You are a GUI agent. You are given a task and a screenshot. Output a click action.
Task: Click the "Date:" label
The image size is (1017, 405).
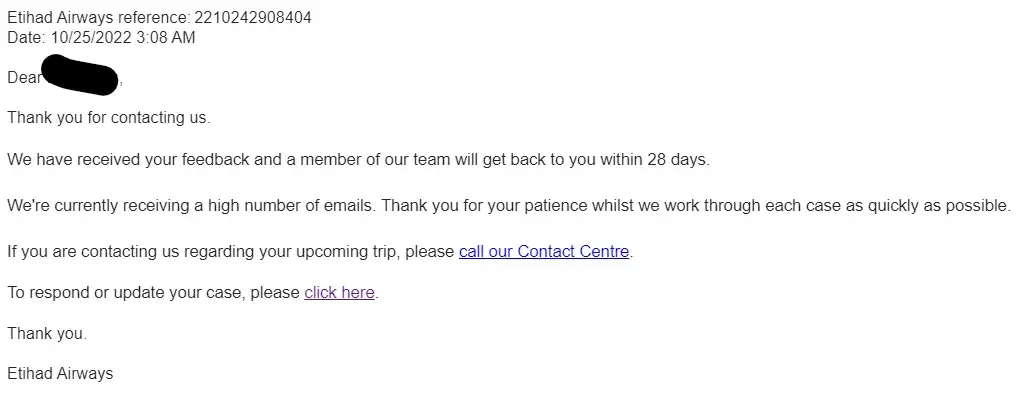click(26, 38)
